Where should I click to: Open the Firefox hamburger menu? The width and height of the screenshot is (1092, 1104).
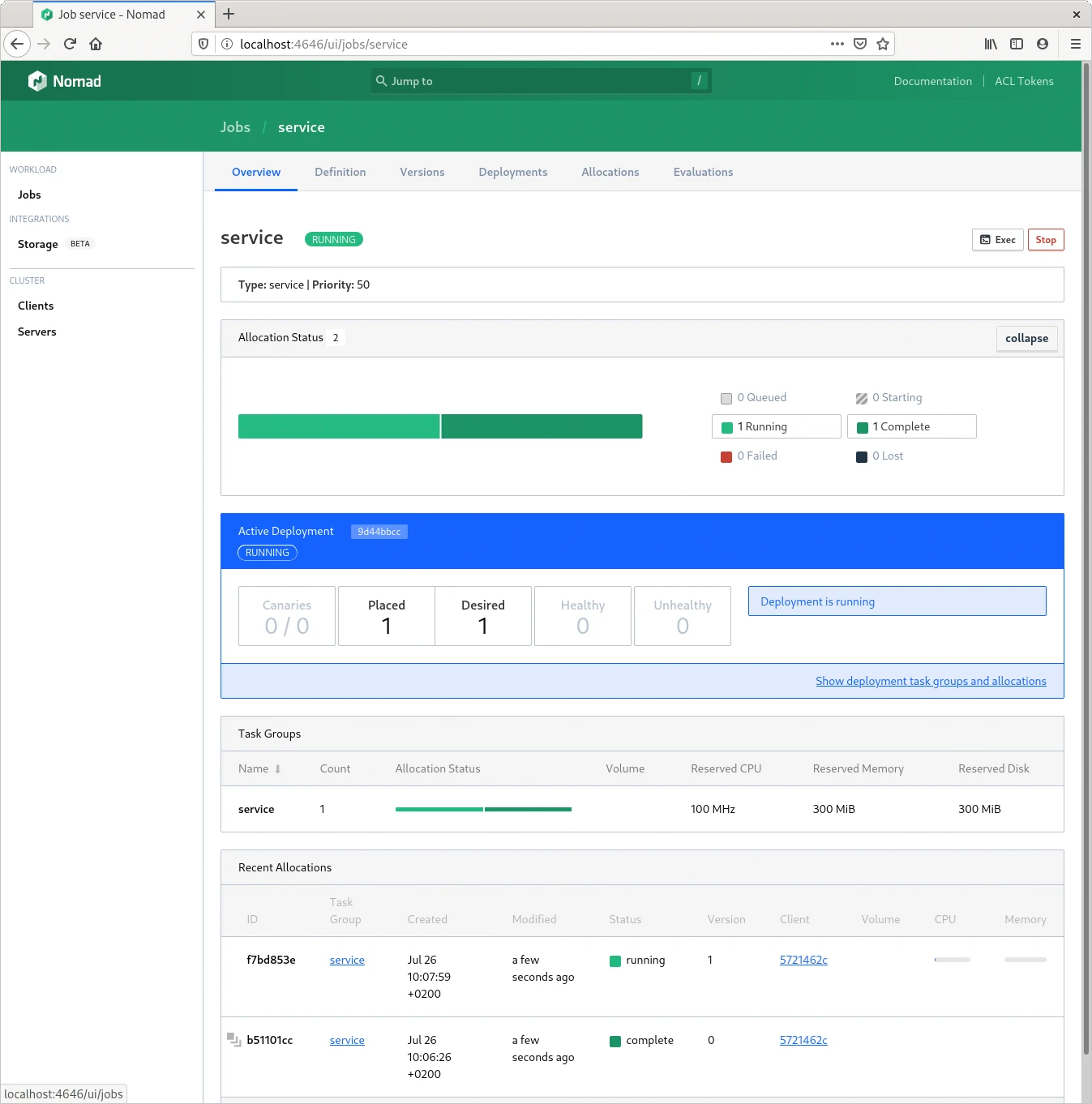(x=1075, y=44)
